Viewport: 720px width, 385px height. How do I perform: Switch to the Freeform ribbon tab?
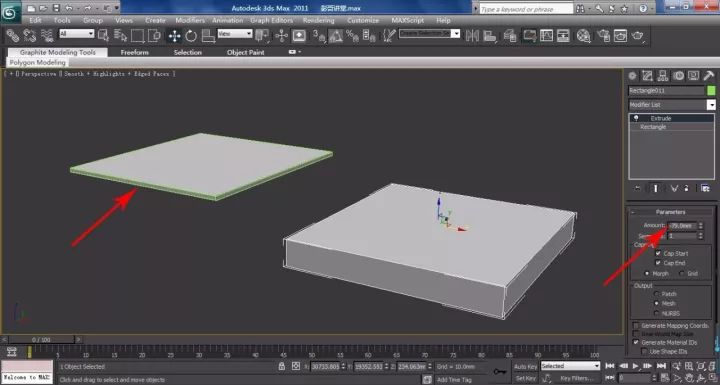coord(135,52)
